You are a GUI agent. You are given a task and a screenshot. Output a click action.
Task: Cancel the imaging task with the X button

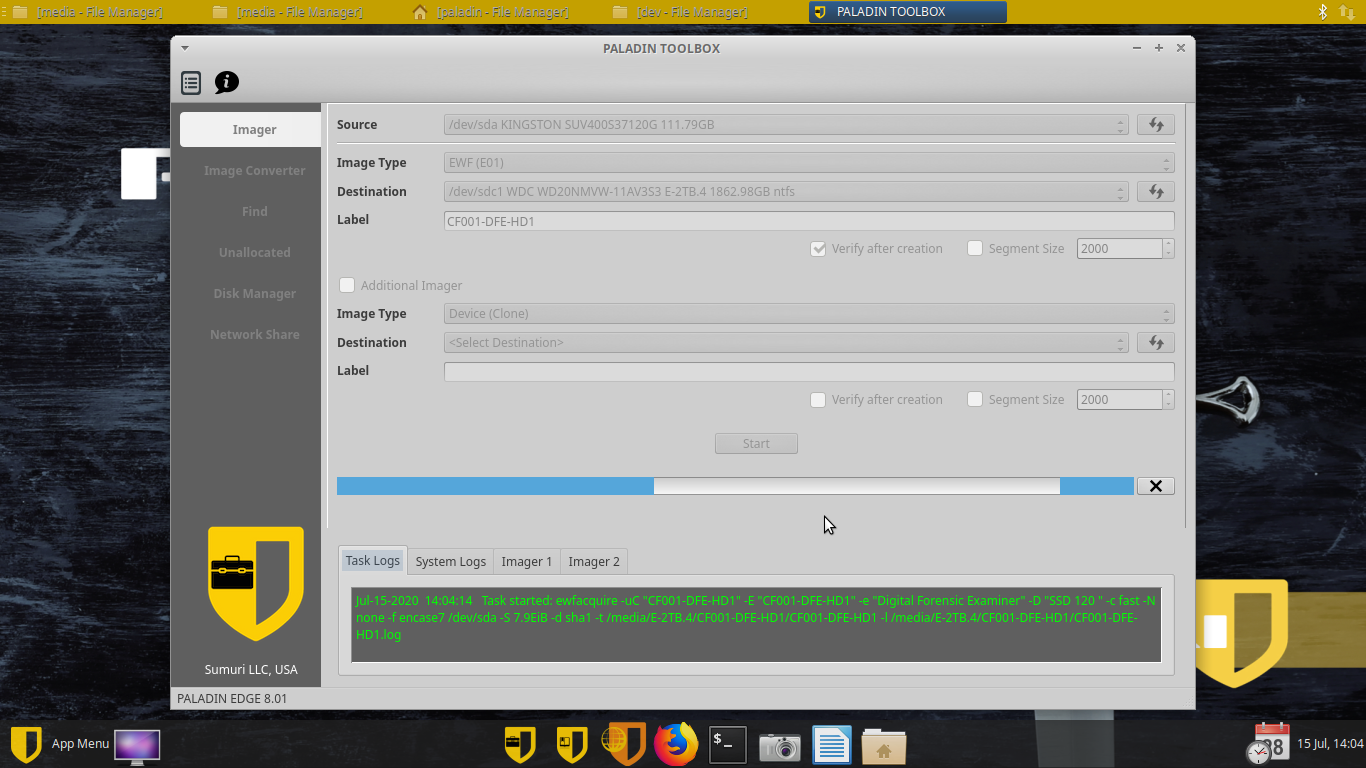coord(1155,485)
